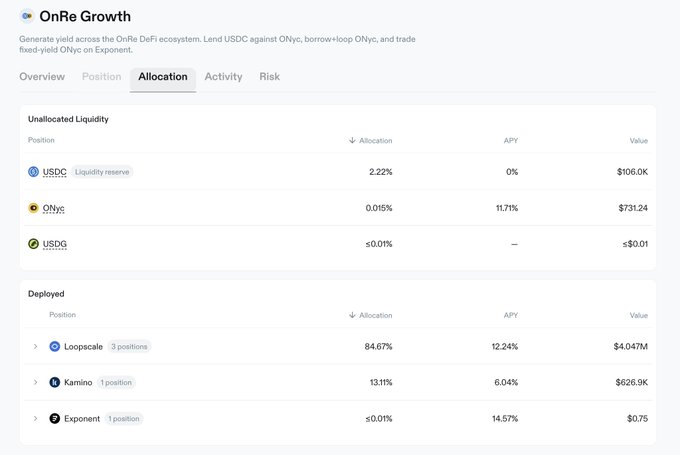The width and height of the screenshot is (680, 455).
Task: Click the Exponent APY 14.57%
Action: [505, 418]
